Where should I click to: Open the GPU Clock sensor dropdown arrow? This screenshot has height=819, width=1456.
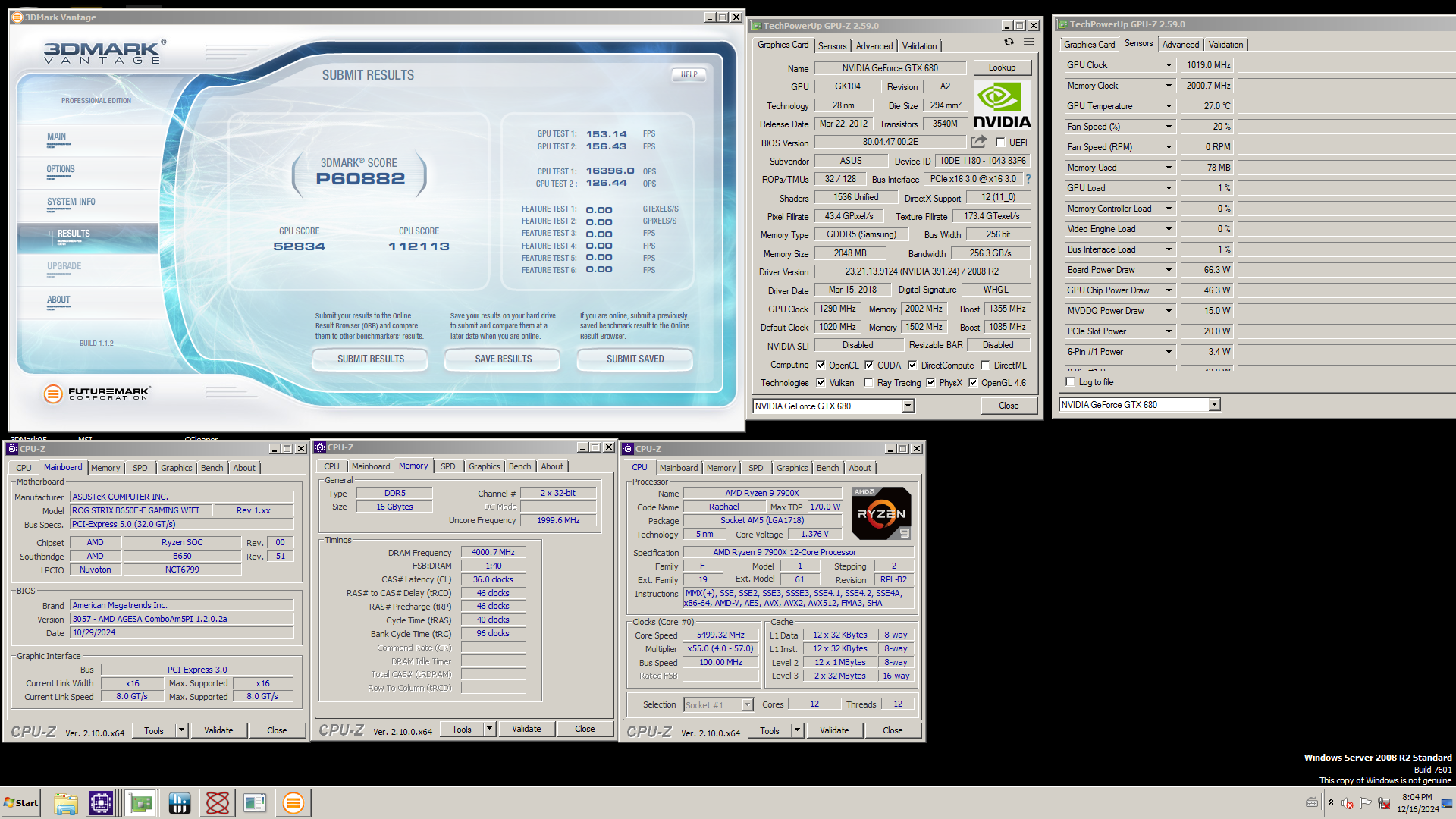coord(1169,65)
